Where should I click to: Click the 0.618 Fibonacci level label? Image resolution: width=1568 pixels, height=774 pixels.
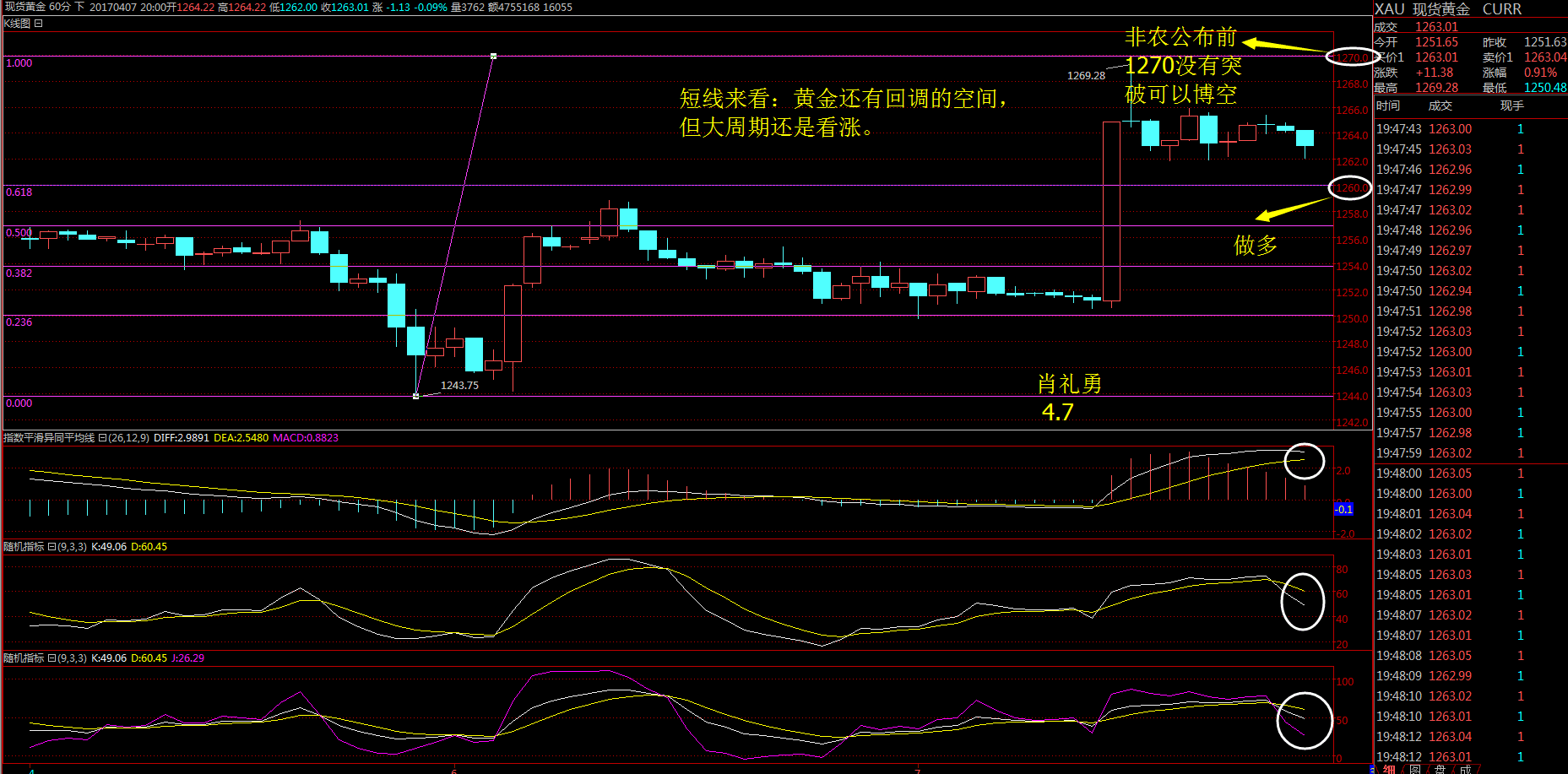[x=19, y=192]
